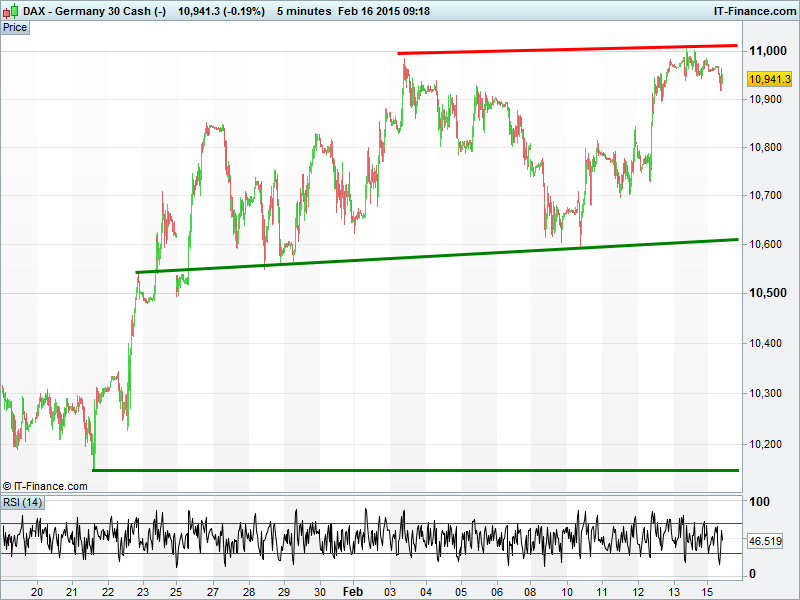Click the RSI axis 100 label
Screen dimensions: 800x600
pos(759,502)
